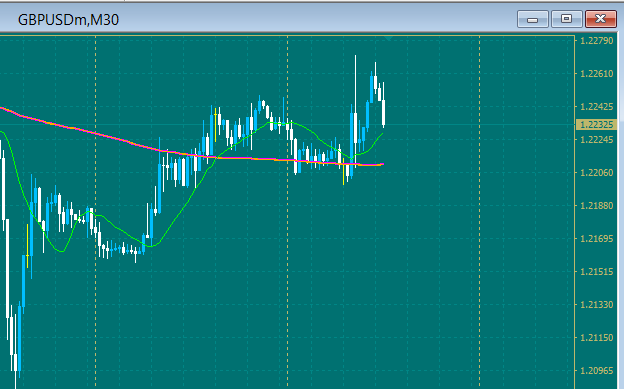Image resolution: width=624 pixels, height=389 pixels.
Task: Click the 1.21330 price scale value
Action: 597,305
